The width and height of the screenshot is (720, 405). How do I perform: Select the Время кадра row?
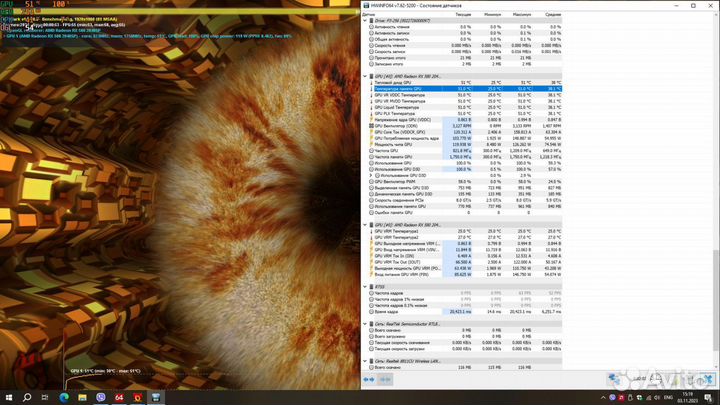pos(465,312)
